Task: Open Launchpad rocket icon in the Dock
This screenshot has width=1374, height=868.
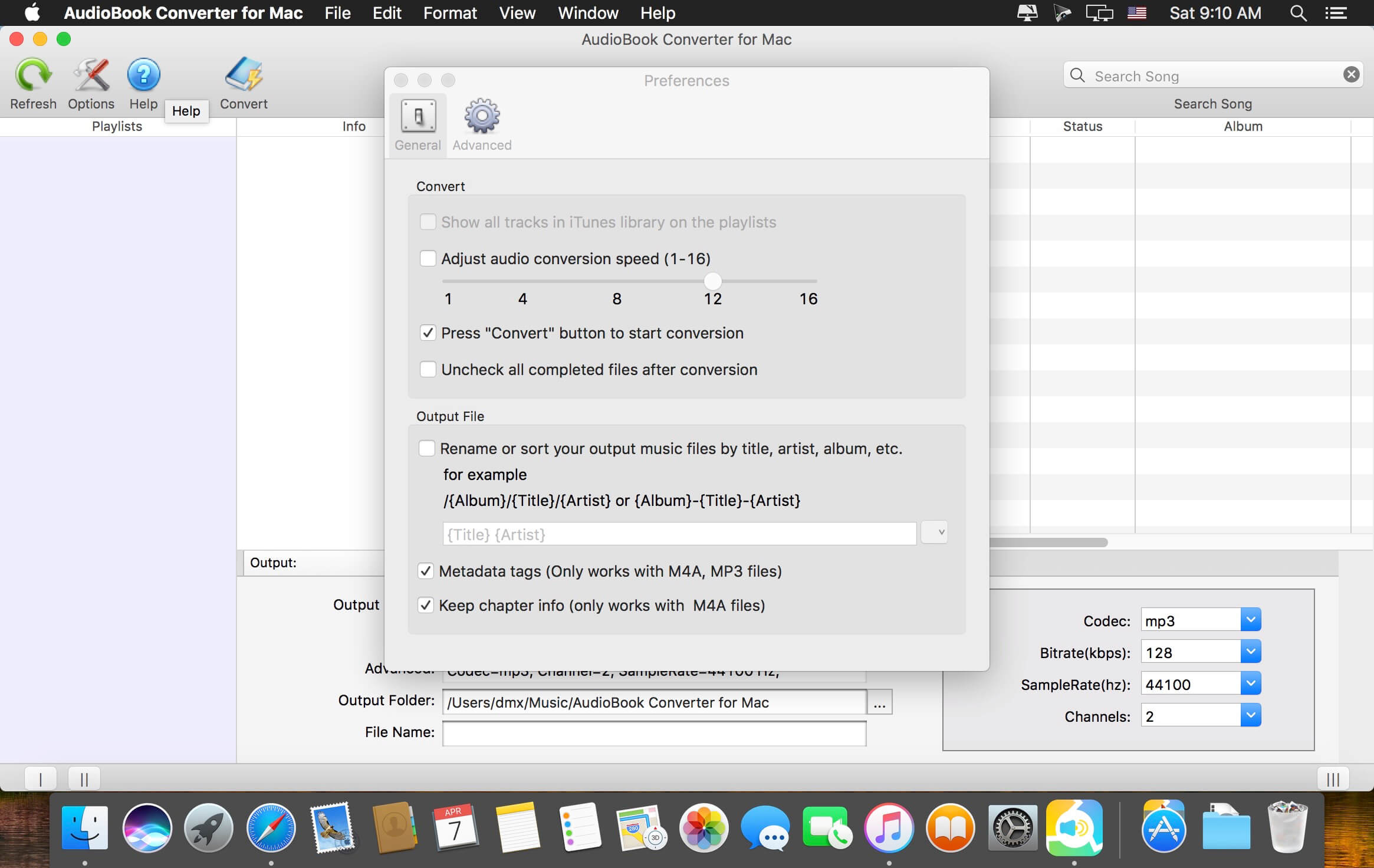Action: (x=209, y=827)
